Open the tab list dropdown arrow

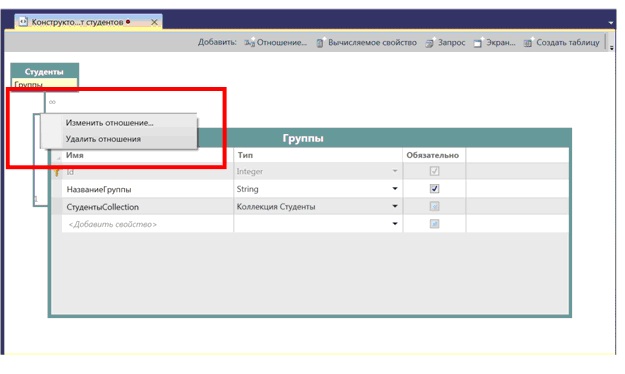coord(611,23)
